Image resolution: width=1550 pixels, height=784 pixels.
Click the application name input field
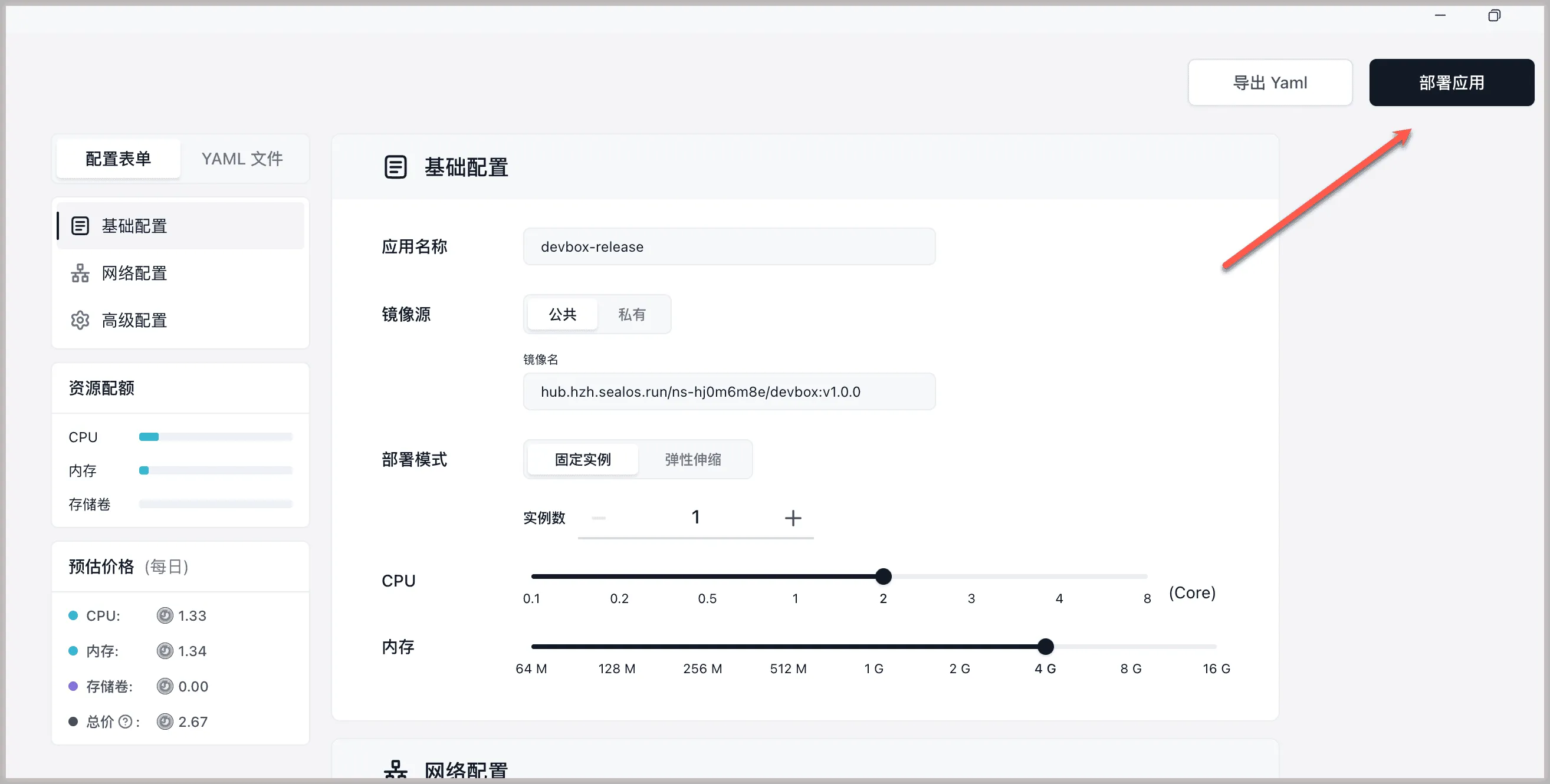pyautogui.click(x=728, y=246)
